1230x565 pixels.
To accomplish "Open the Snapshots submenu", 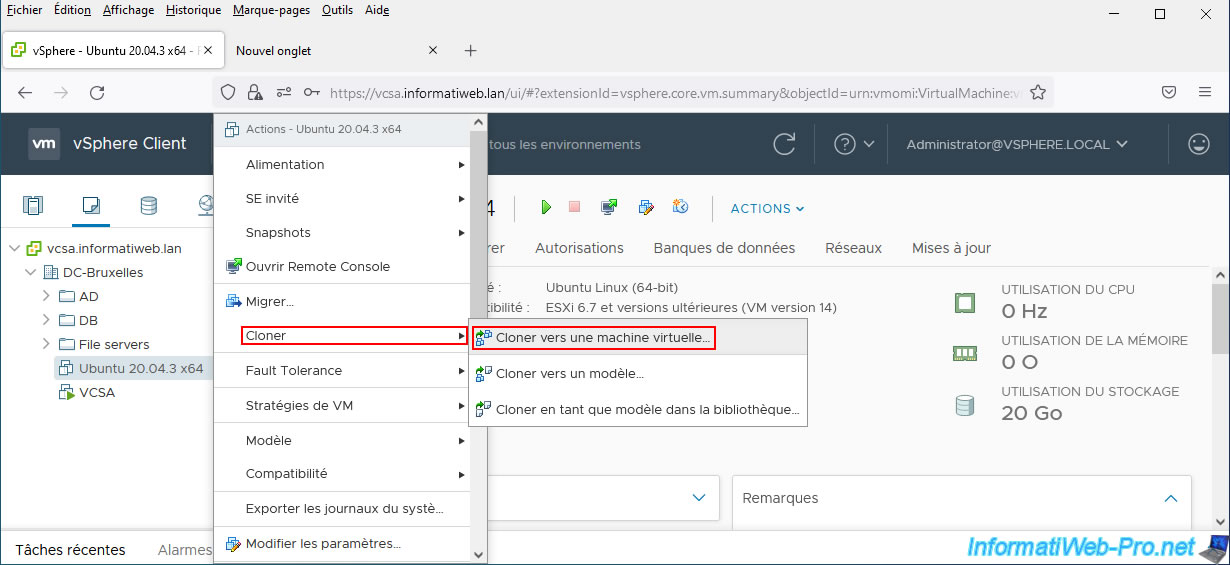I will point(343,232).
